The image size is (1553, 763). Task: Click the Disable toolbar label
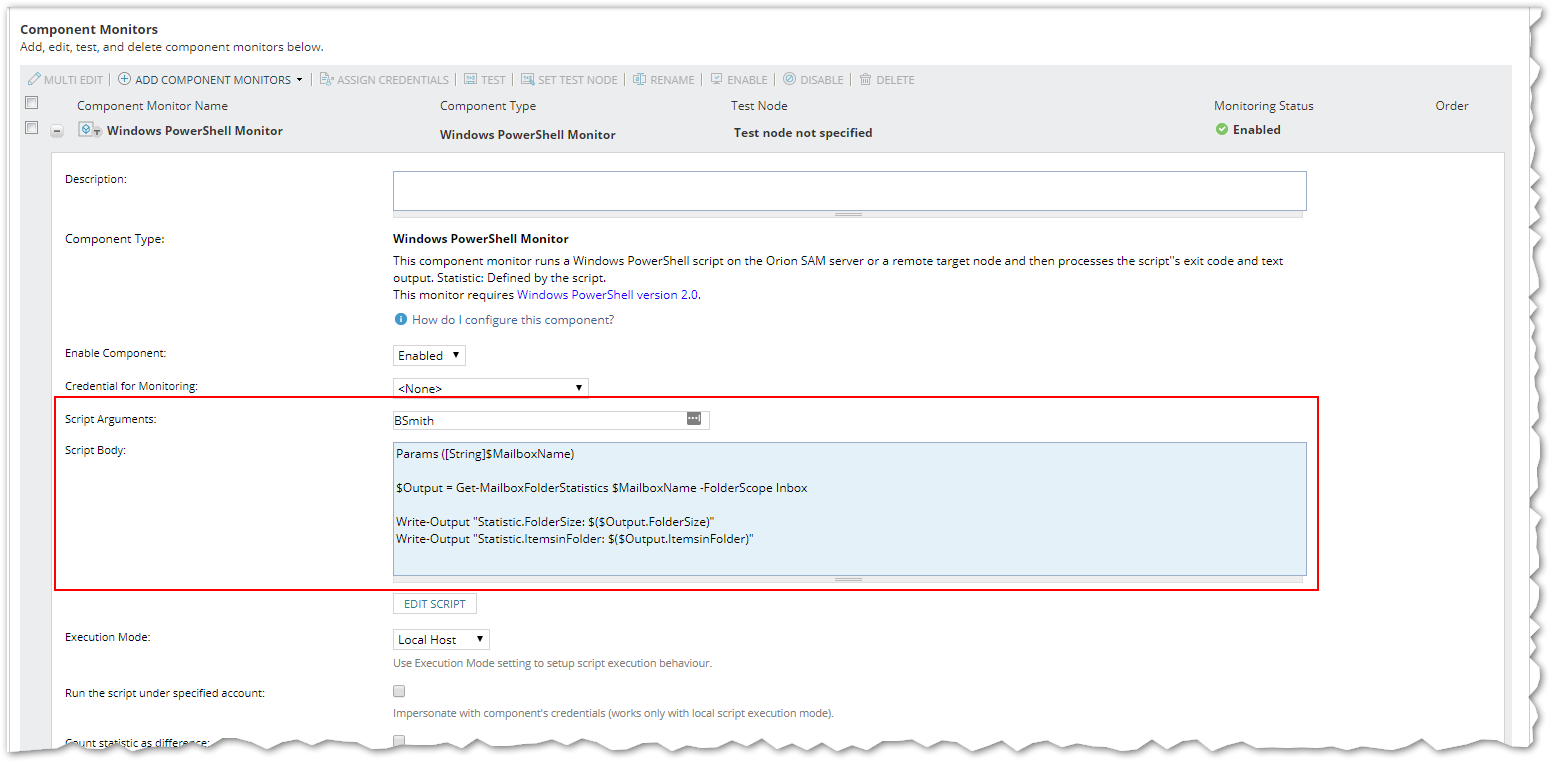(x=822, y=80)
